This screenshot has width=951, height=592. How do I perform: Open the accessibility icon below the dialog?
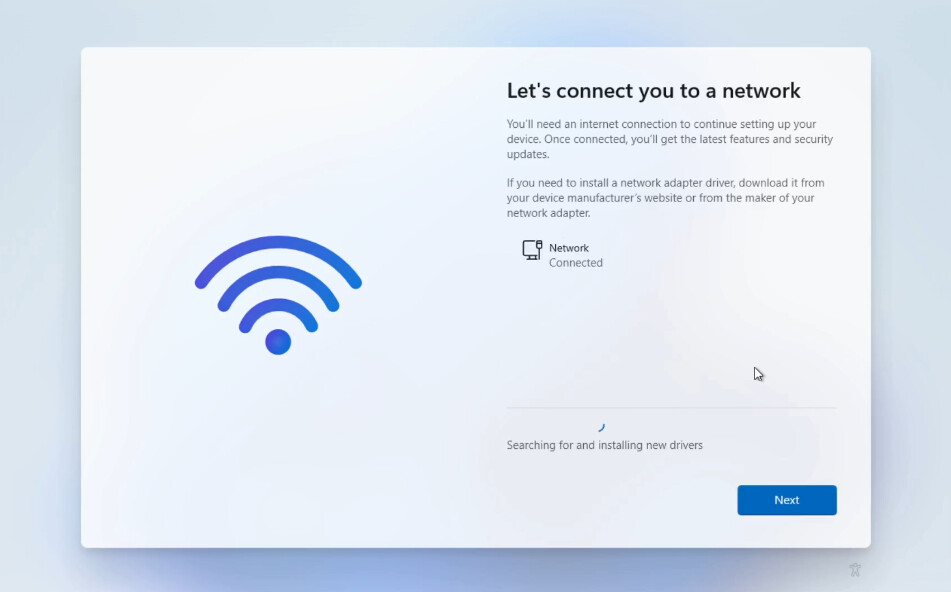855,570
